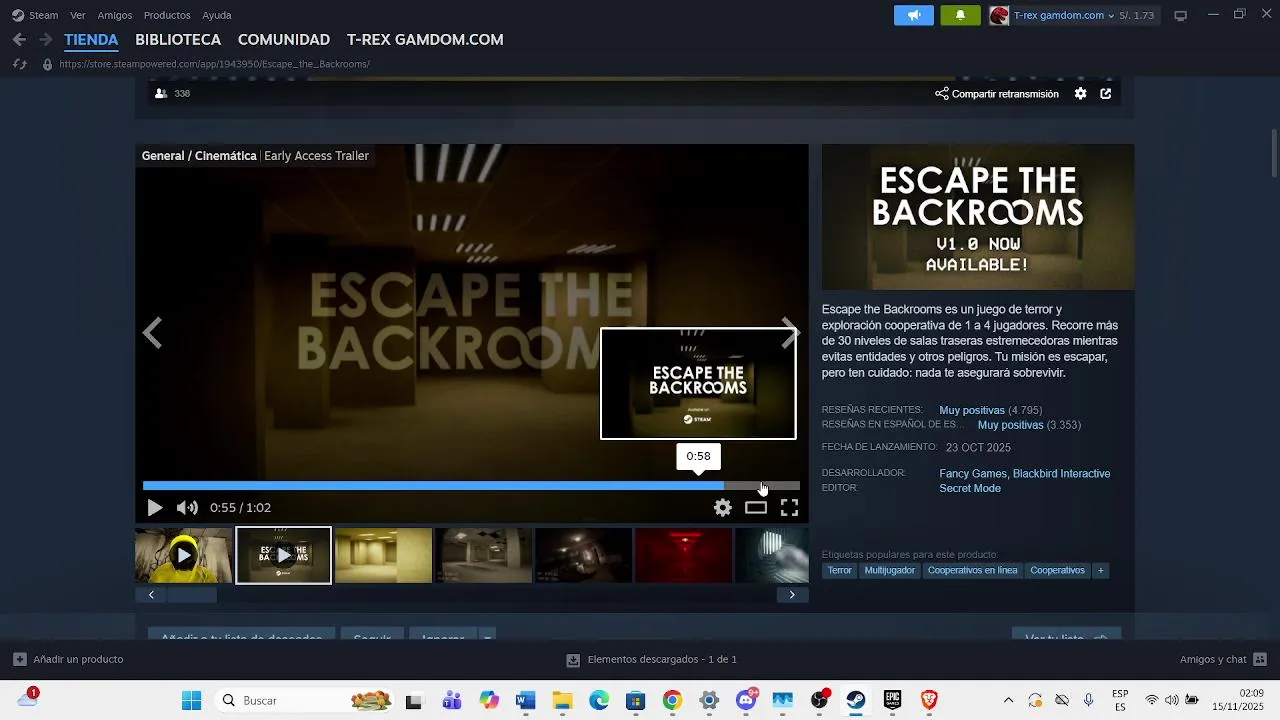
Task: Select Escape the Backrooms trailer thumbnail
Action: click(284, 555)
